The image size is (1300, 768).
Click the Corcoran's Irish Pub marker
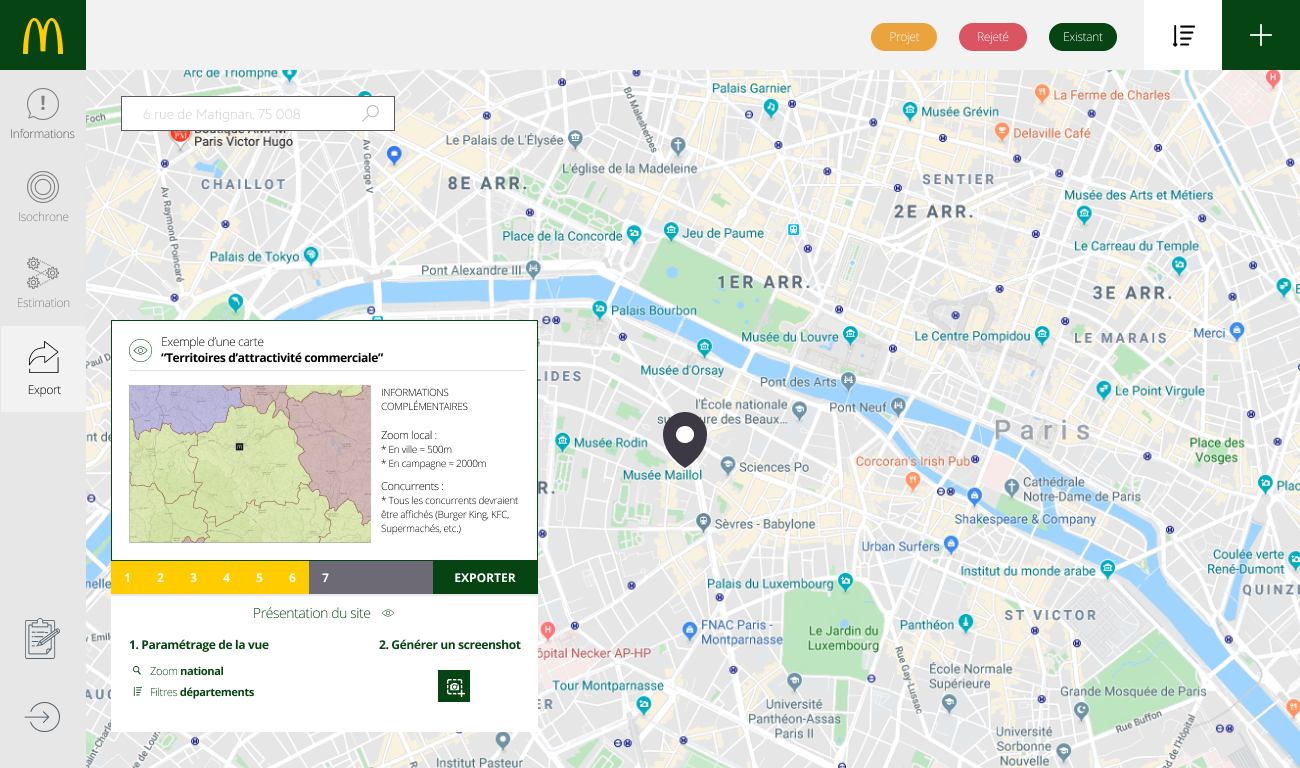[912, 481]
